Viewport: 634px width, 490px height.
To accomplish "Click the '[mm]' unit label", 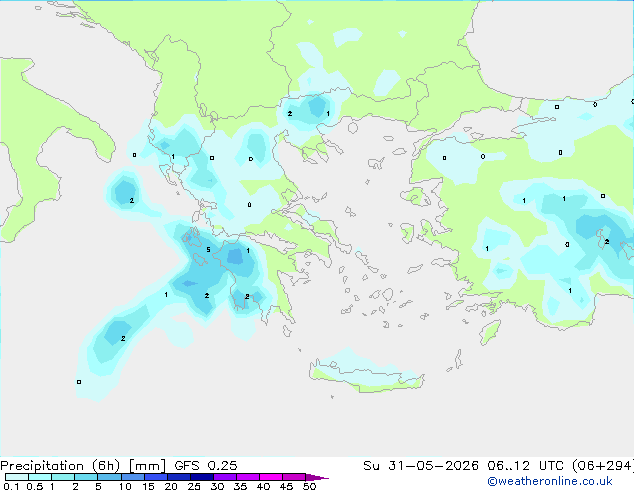I will point(147,466).
